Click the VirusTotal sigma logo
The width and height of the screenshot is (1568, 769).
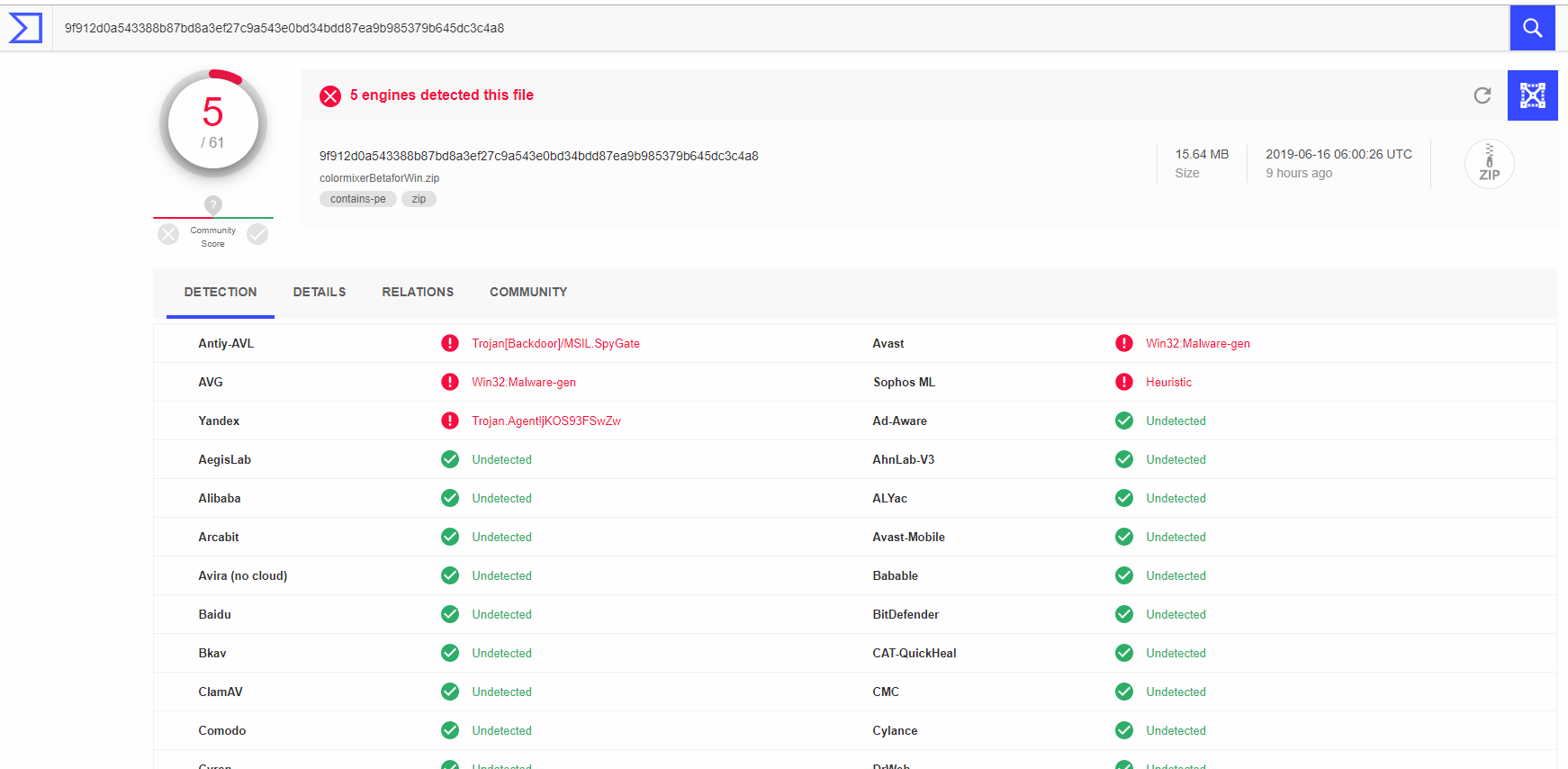pos(25,28)
